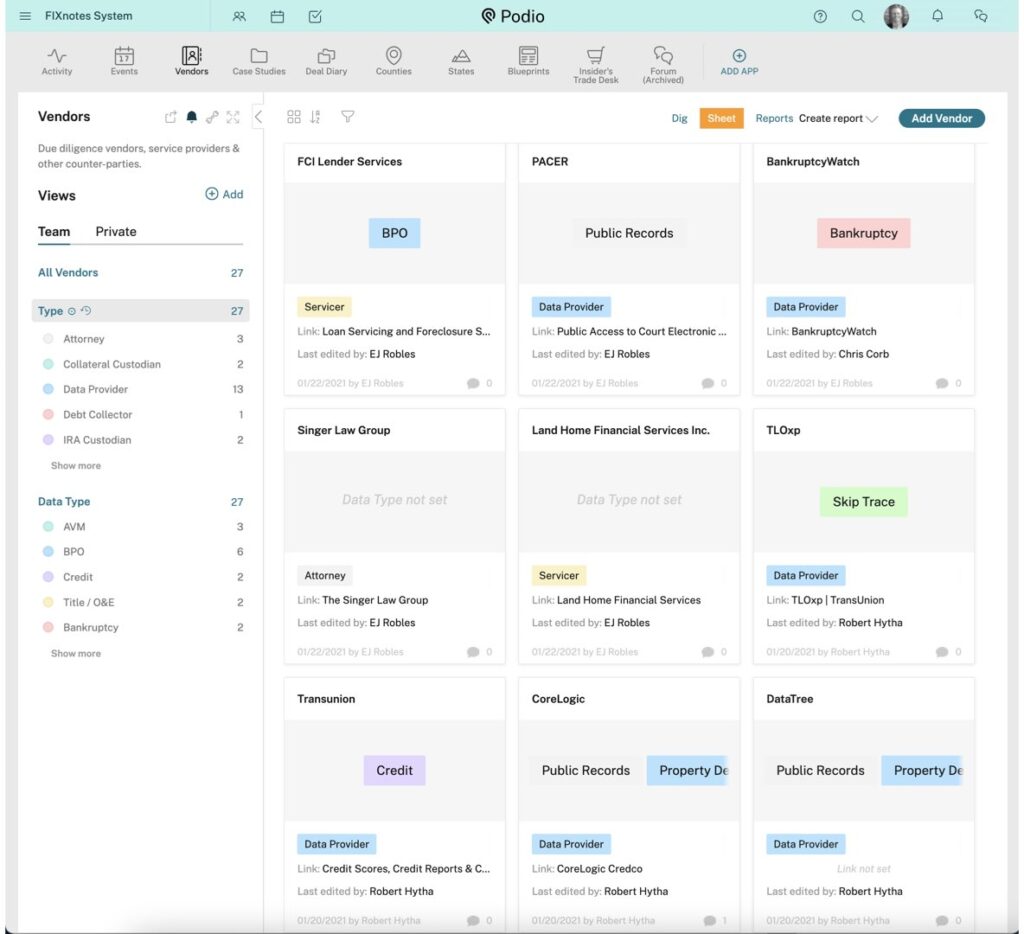The width and height of the screenshot is (1024, 934).
Task: Open the Counties app
Action: pyautogui.click(x=393, y=61)
